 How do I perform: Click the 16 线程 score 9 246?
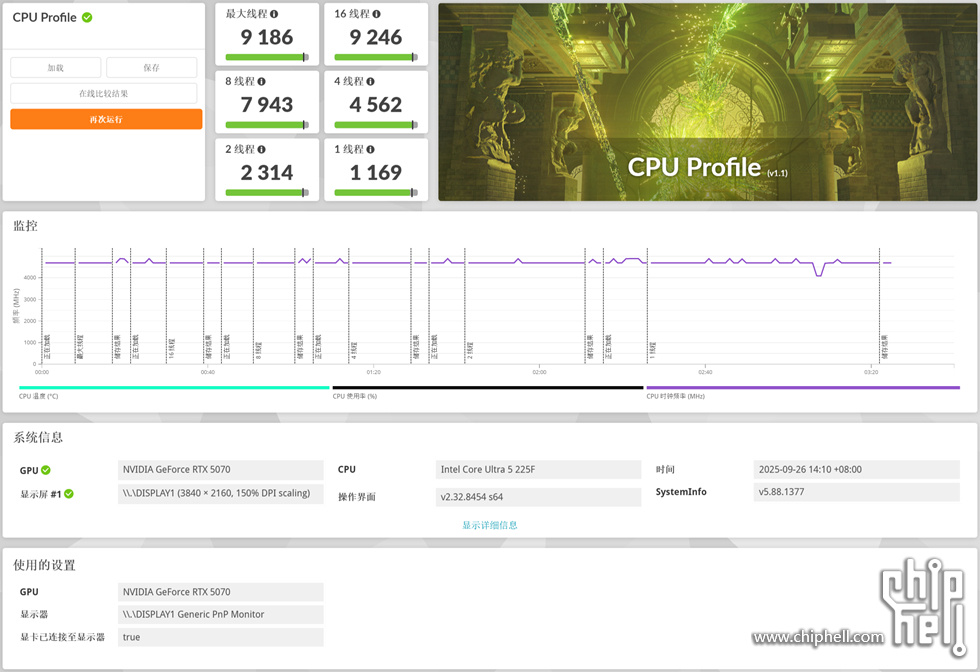click(x=376, y=37)
